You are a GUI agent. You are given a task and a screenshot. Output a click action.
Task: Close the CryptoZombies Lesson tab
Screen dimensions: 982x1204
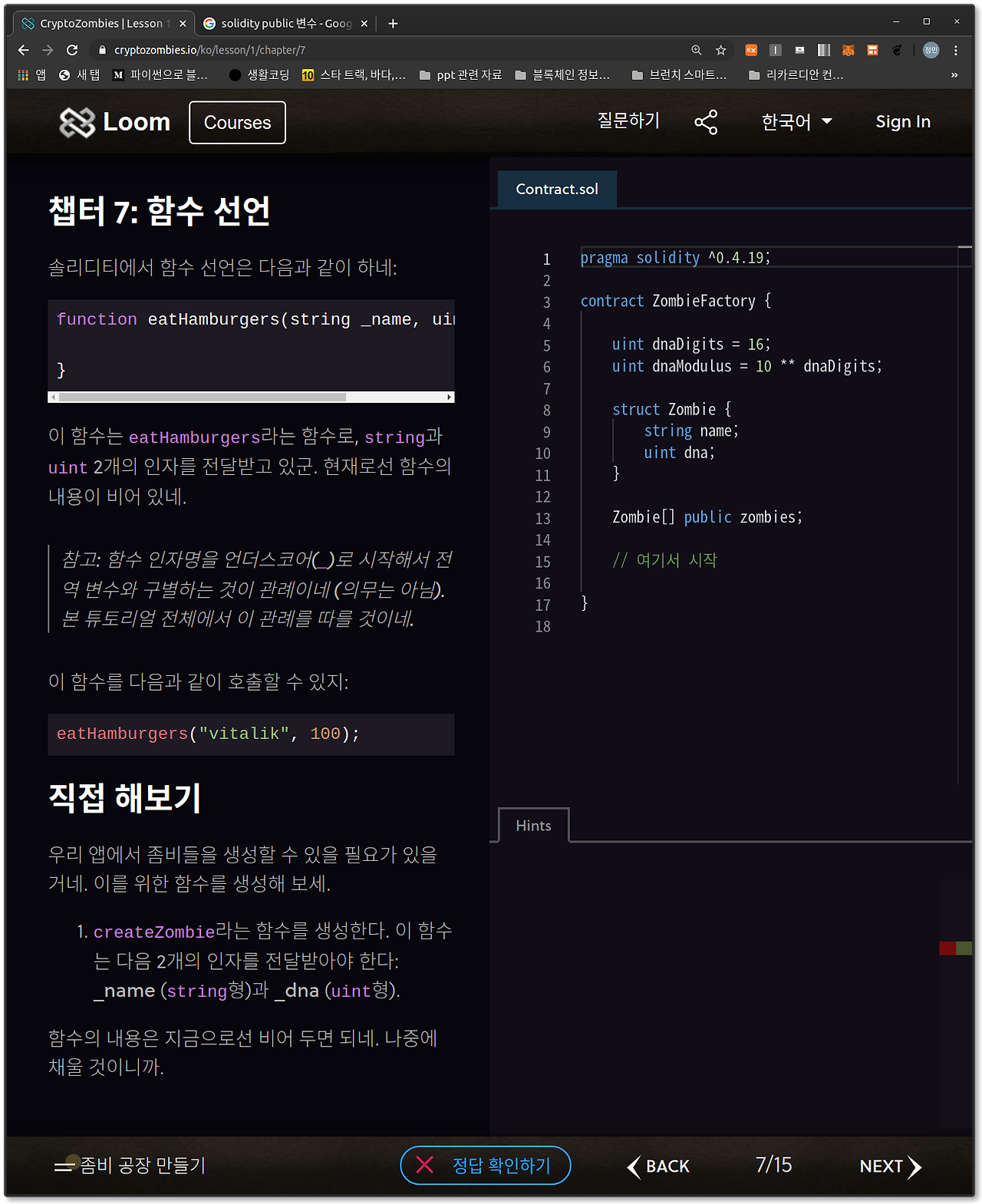(183, 24)
